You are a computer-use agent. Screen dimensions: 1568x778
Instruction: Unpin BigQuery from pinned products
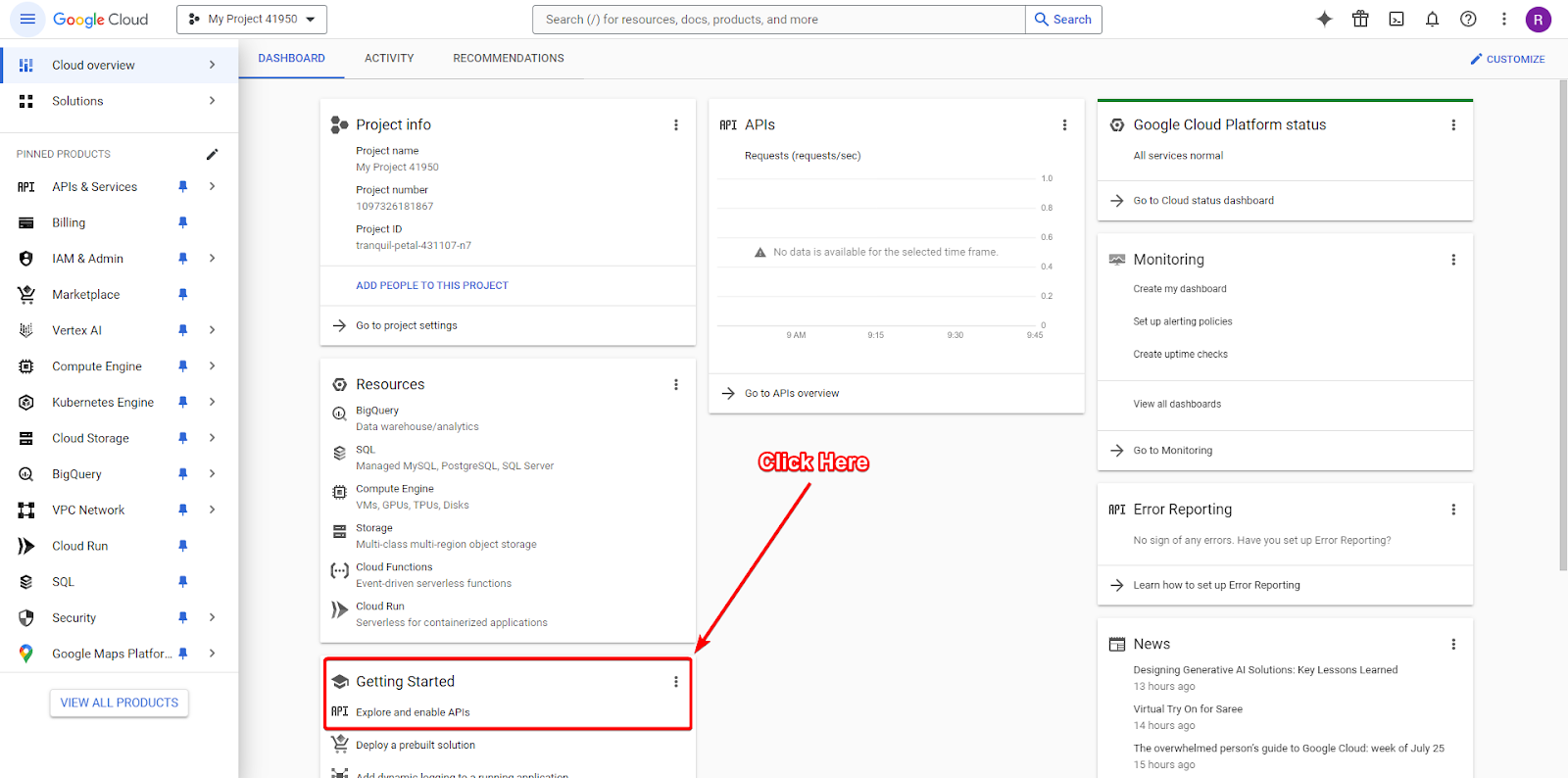click(x=182, y=474)
